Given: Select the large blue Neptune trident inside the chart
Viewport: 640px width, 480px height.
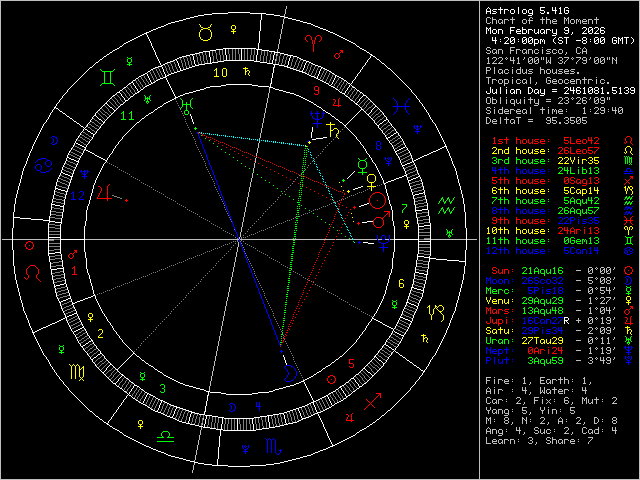Looking at the screenshot, I should 317,118.
